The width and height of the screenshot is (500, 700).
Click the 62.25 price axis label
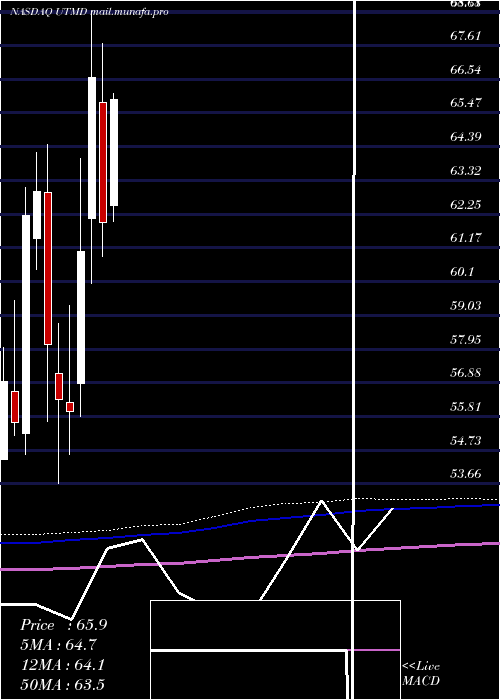pos(466,204)
